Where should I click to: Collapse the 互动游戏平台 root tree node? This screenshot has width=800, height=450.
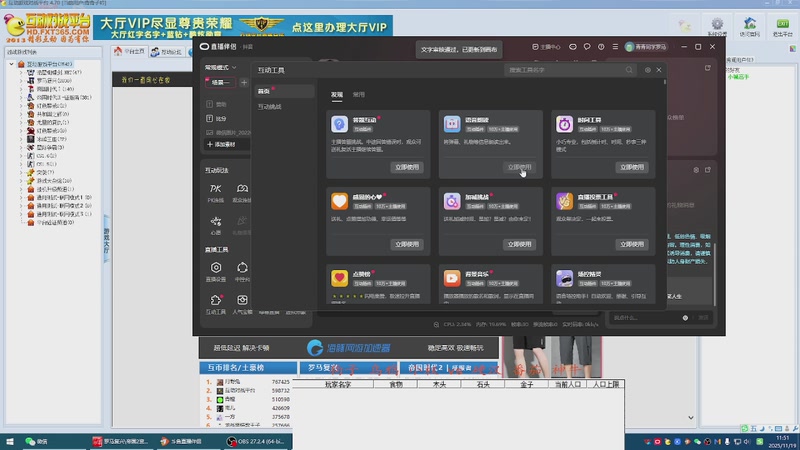[12, 64]
